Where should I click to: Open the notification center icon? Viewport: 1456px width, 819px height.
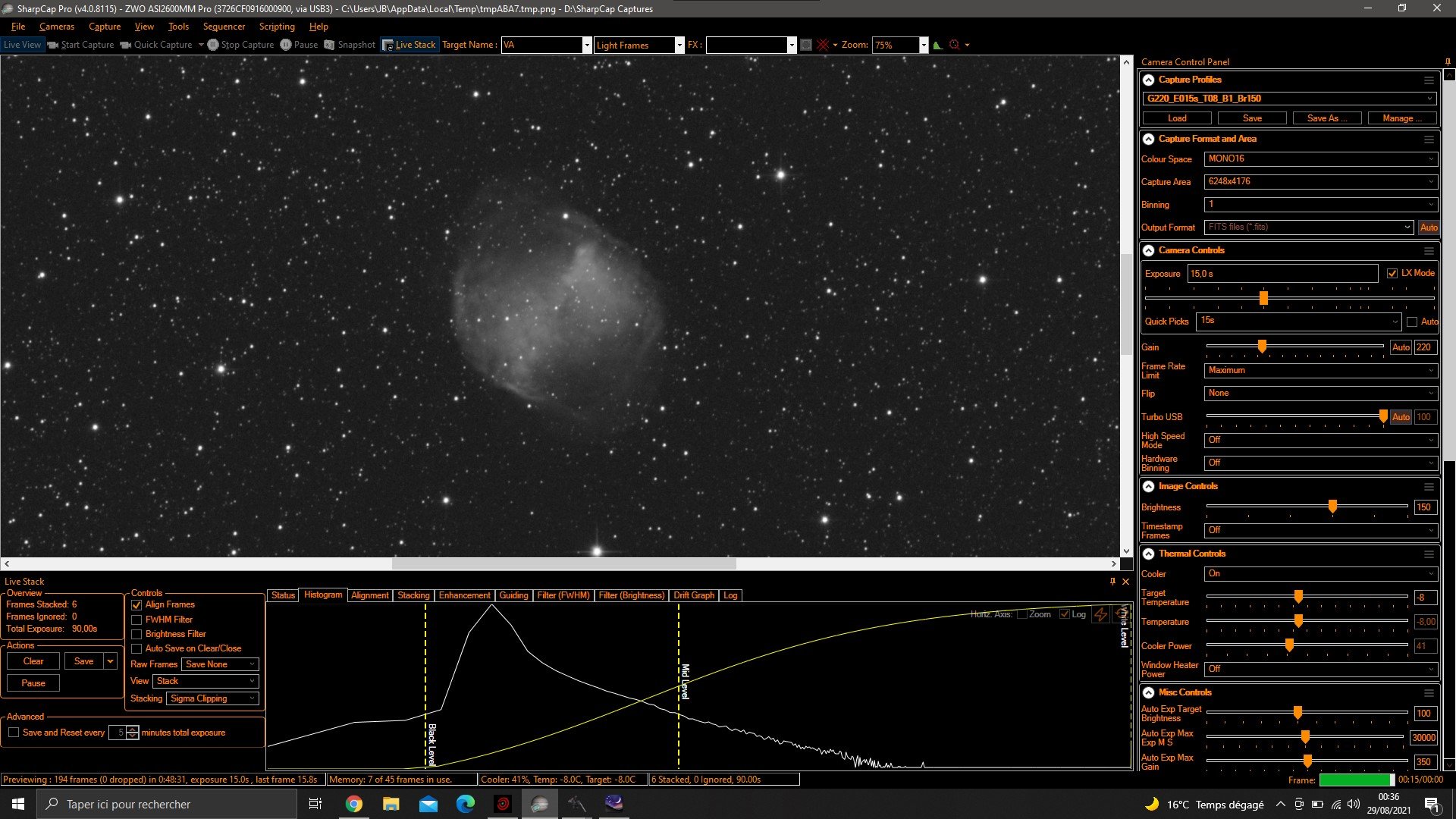click(1432, 805)
